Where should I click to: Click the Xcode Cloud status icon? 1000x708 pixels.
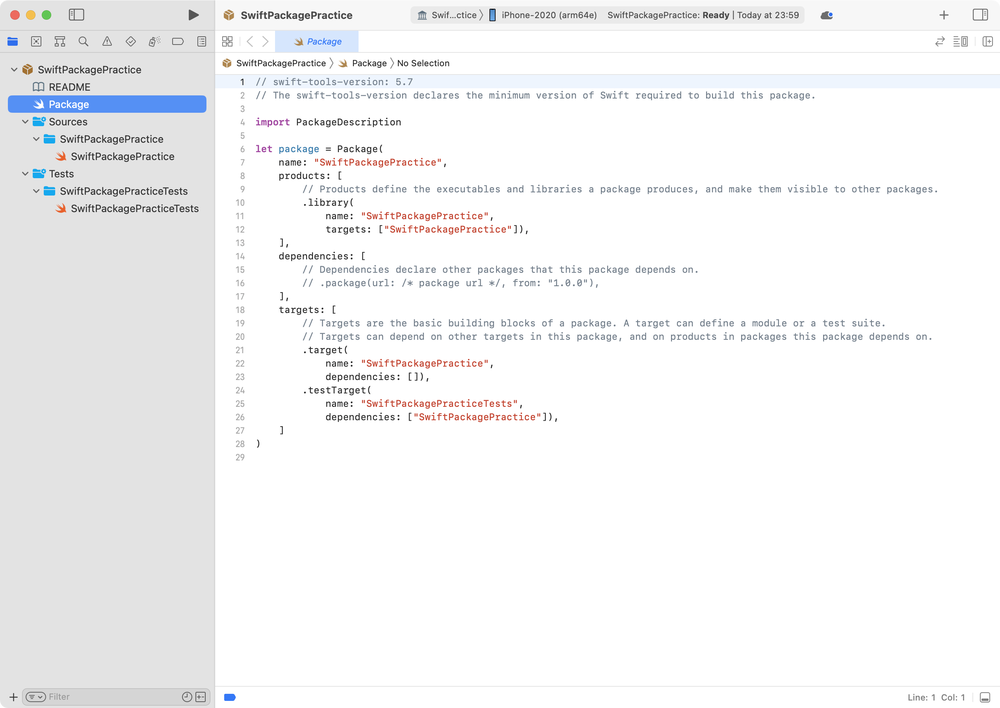pyautogui.click(x=826, y=15)
